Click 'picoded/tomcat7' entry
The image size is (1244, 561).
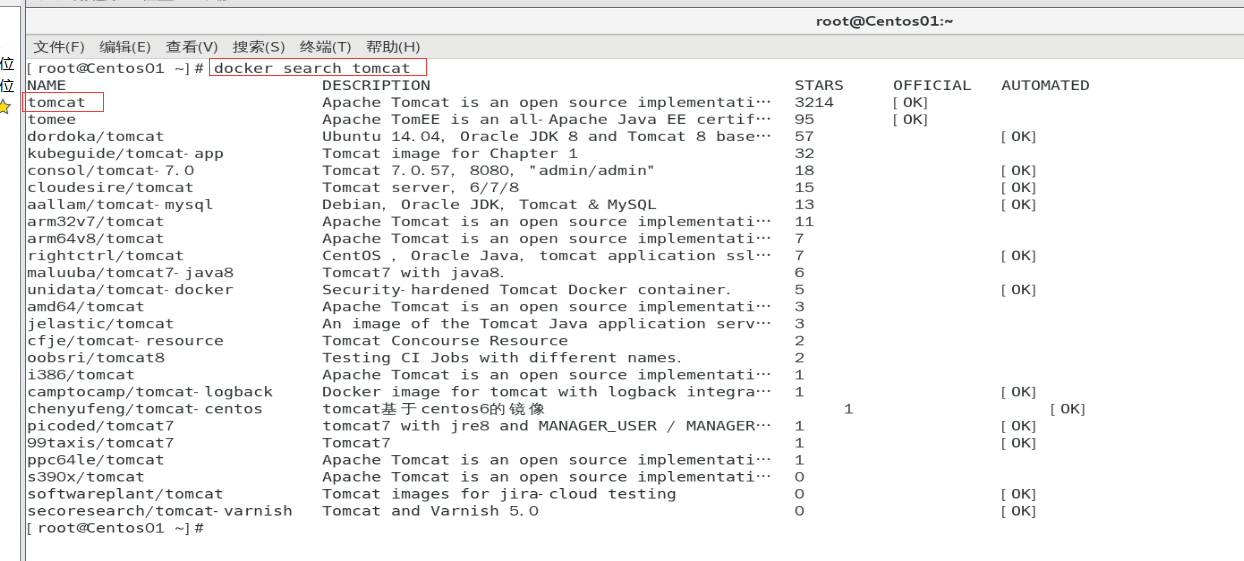[101, 425]
